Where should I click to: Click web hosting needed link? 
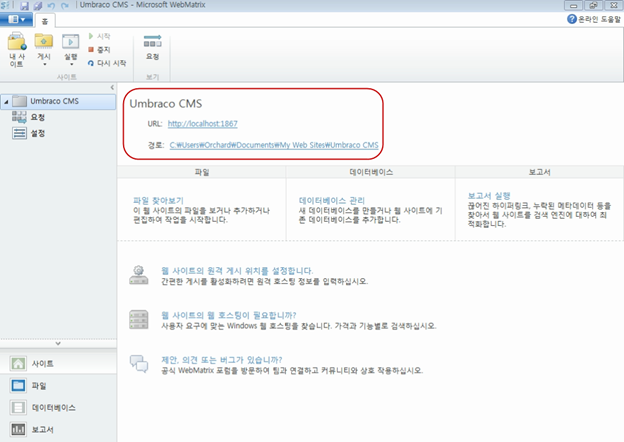[228, 315]
